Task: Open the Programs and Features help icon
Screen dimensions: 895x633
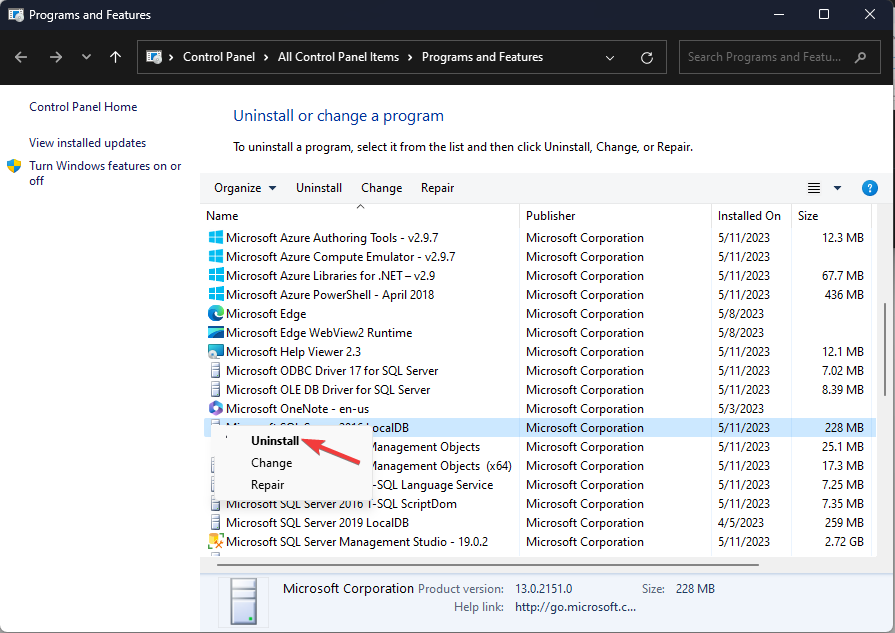Action: click(869, 187)
